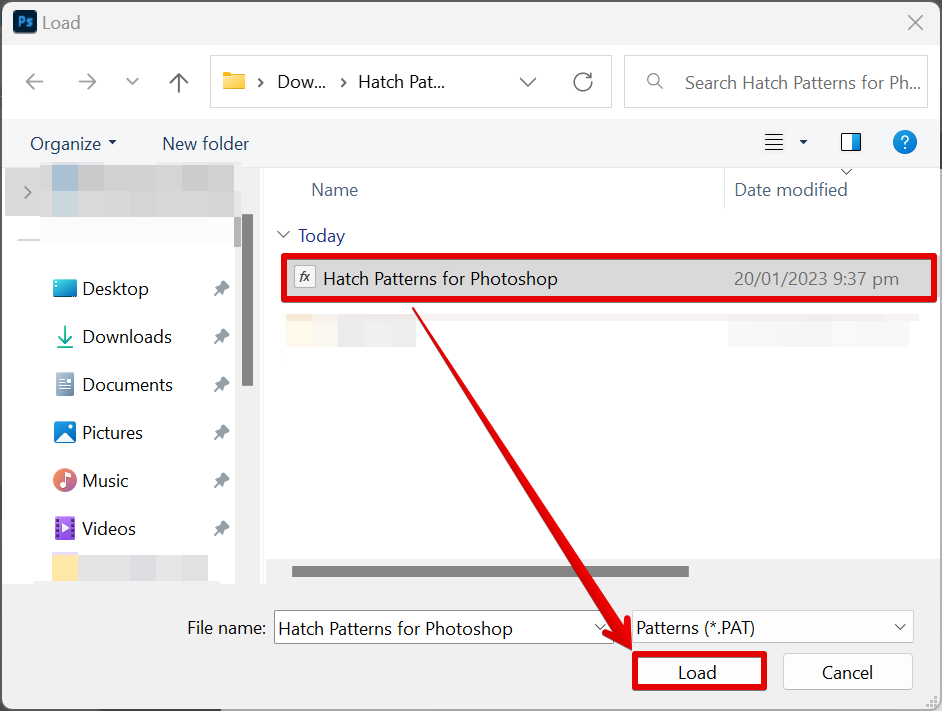The image size is (942, 711).
Task: Click New folder in the toolbar
Action: click(x=205, y=144)
